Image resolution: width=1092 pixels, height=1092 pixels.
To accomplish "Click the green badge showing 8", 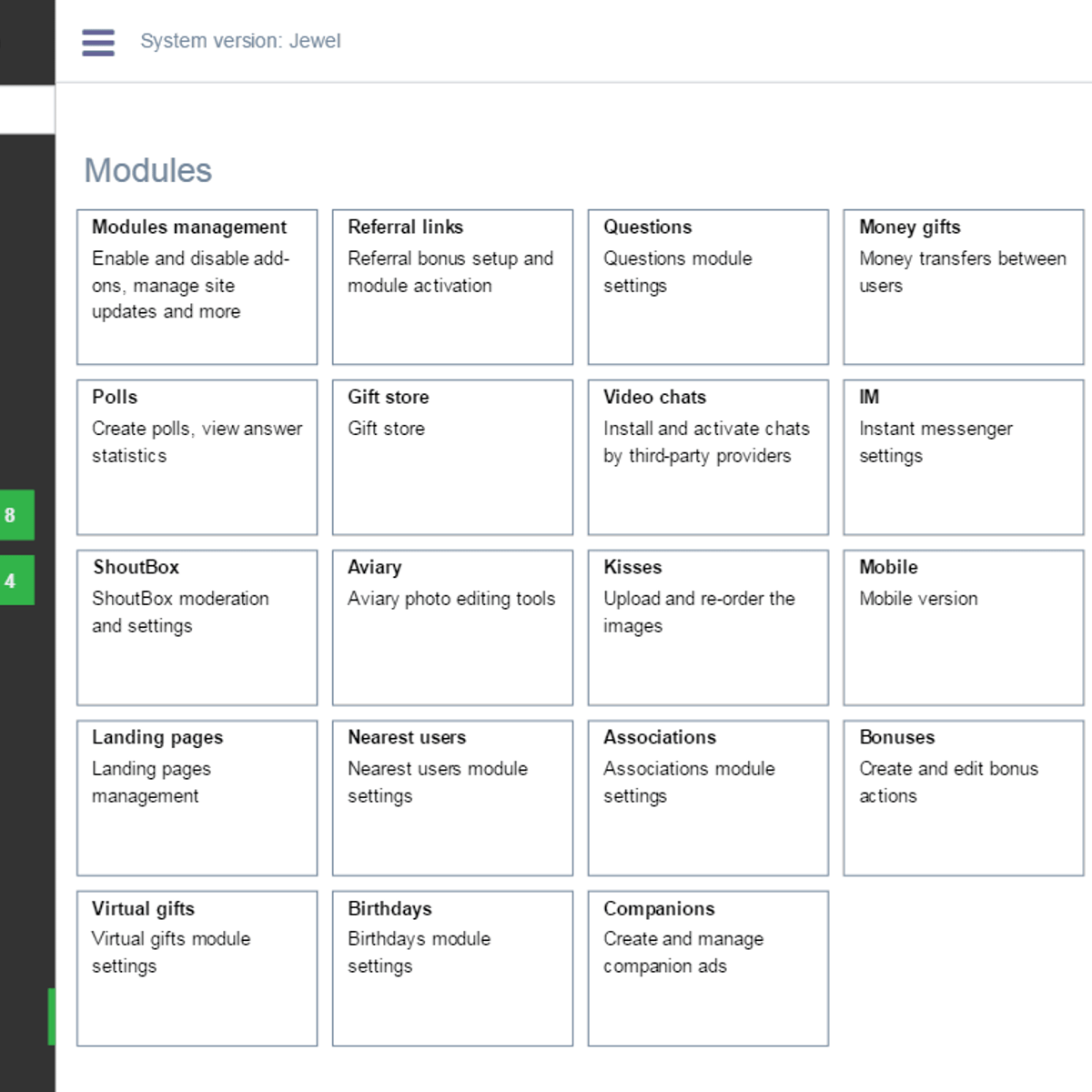I will tap(16, 515).
